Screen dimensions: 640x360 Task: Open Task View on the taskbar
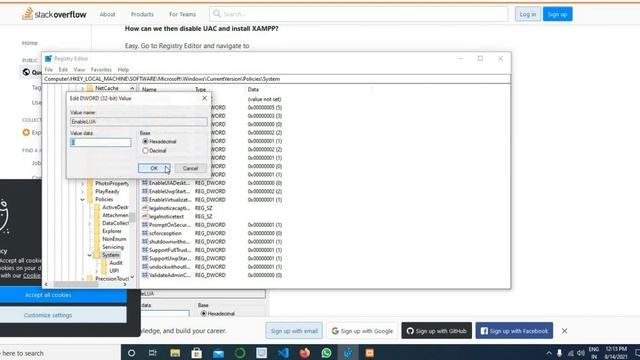point(153,353)
